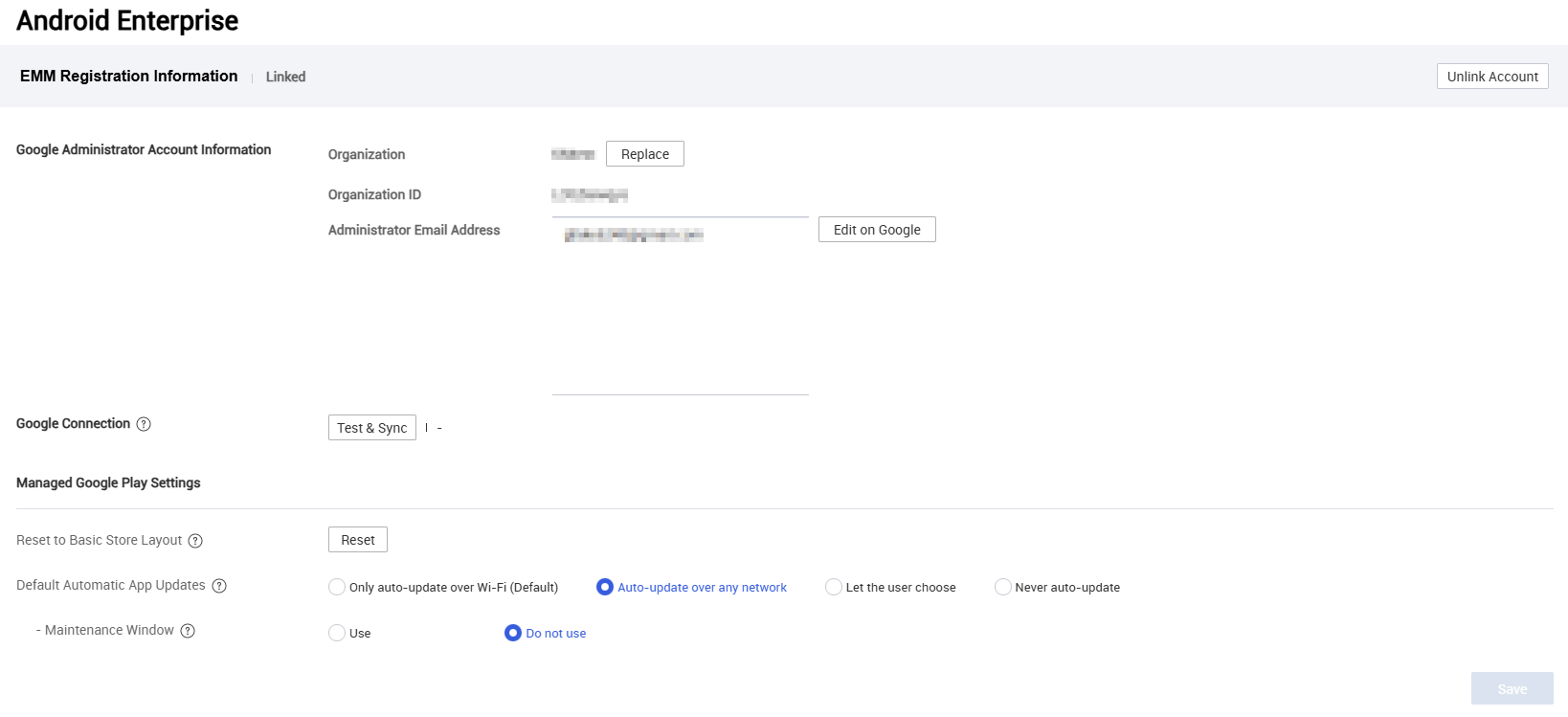This screenshot has width=1568, height=717.
Task: Click the blurred Organization ID value
Action: point(590,195)
